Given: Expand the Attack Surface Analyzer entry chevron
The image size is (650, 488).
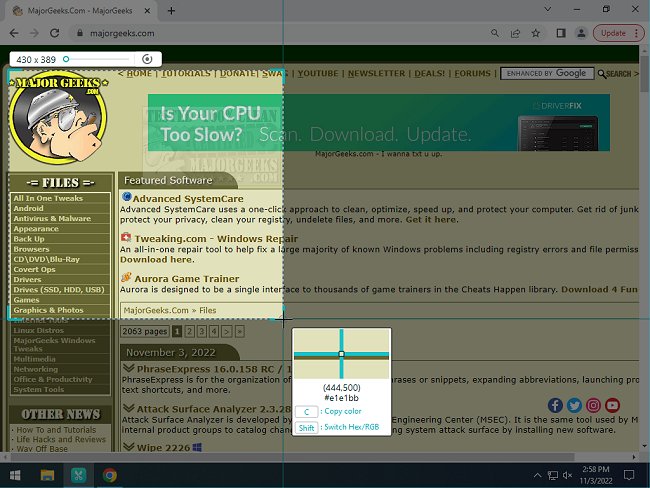Looking at the screenshot, I should [x=129, y=408].
